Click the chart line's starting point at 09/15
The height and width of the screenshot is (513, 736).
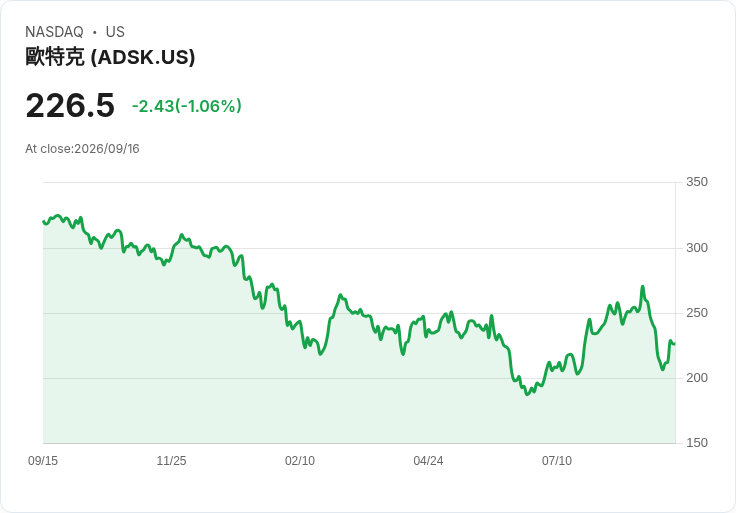43,221
